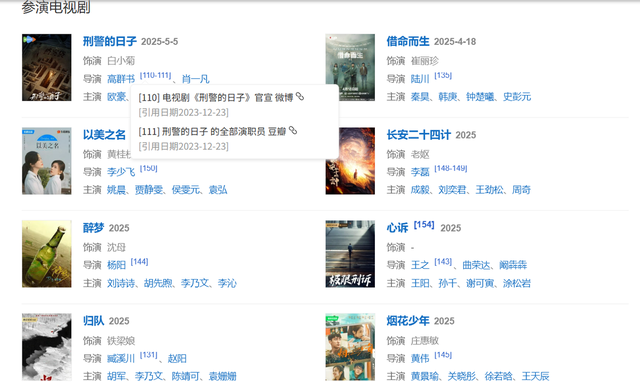Open the 归队 drama title link
The height and width of the screenshot is (382, 640).
tap(93, 321)
